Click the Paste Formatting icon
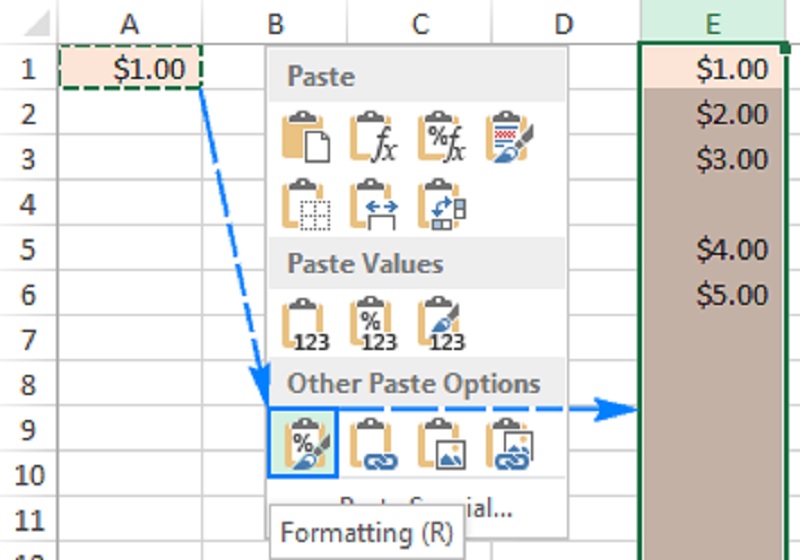This screenshot has width=800, height=560. click(303, 443)
